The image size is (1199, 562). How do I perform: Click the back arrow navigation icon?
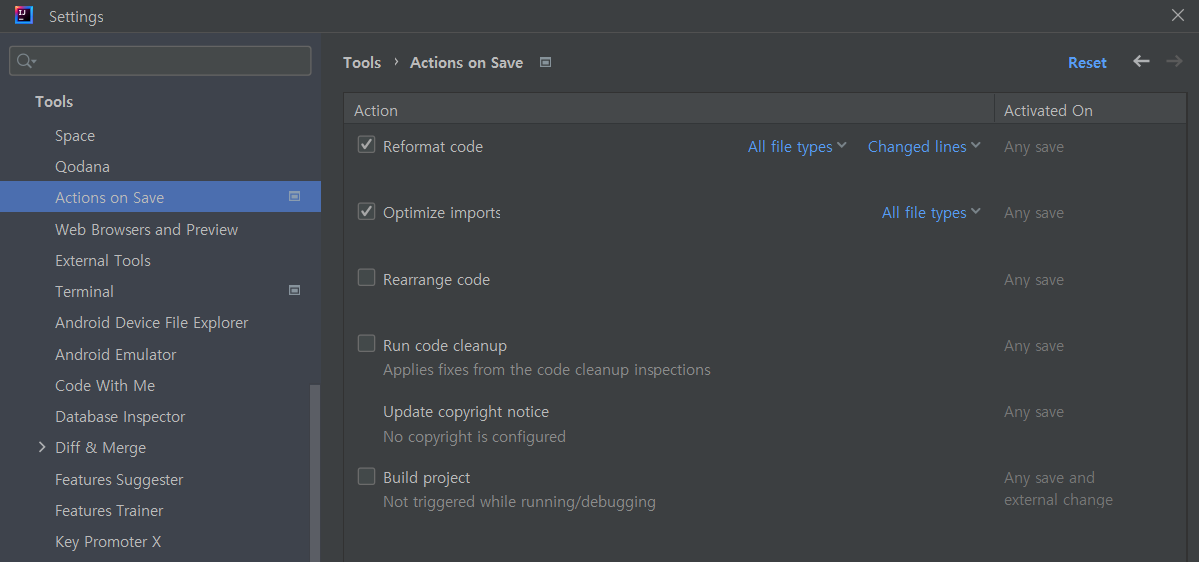(x=1141, y=61)
